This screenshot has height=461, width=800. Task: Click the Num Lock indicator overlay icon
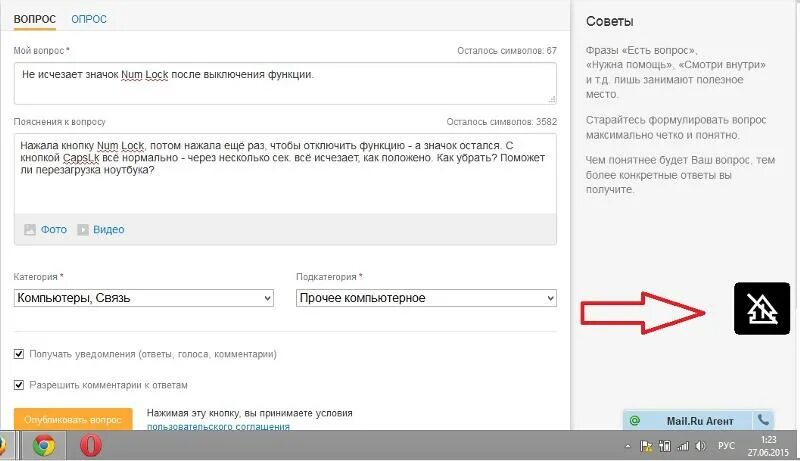(x=762, y=309)
